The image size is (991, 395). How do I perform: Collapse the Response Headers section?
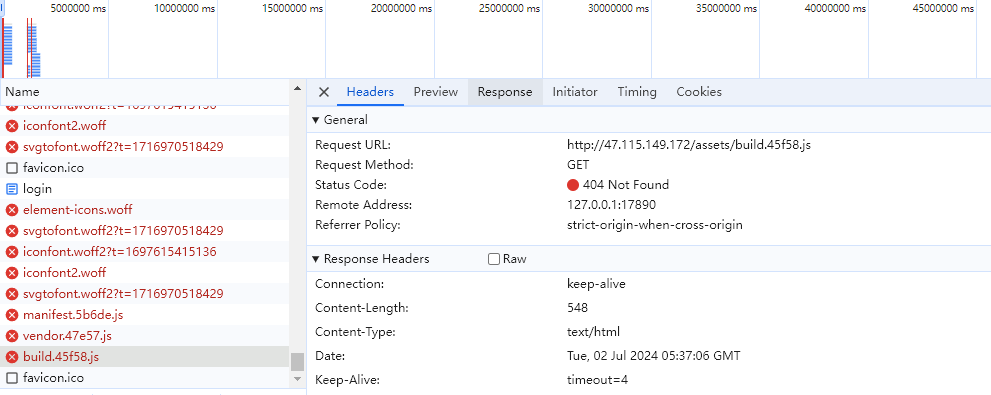pyautogui.click(x=316, y=259)
